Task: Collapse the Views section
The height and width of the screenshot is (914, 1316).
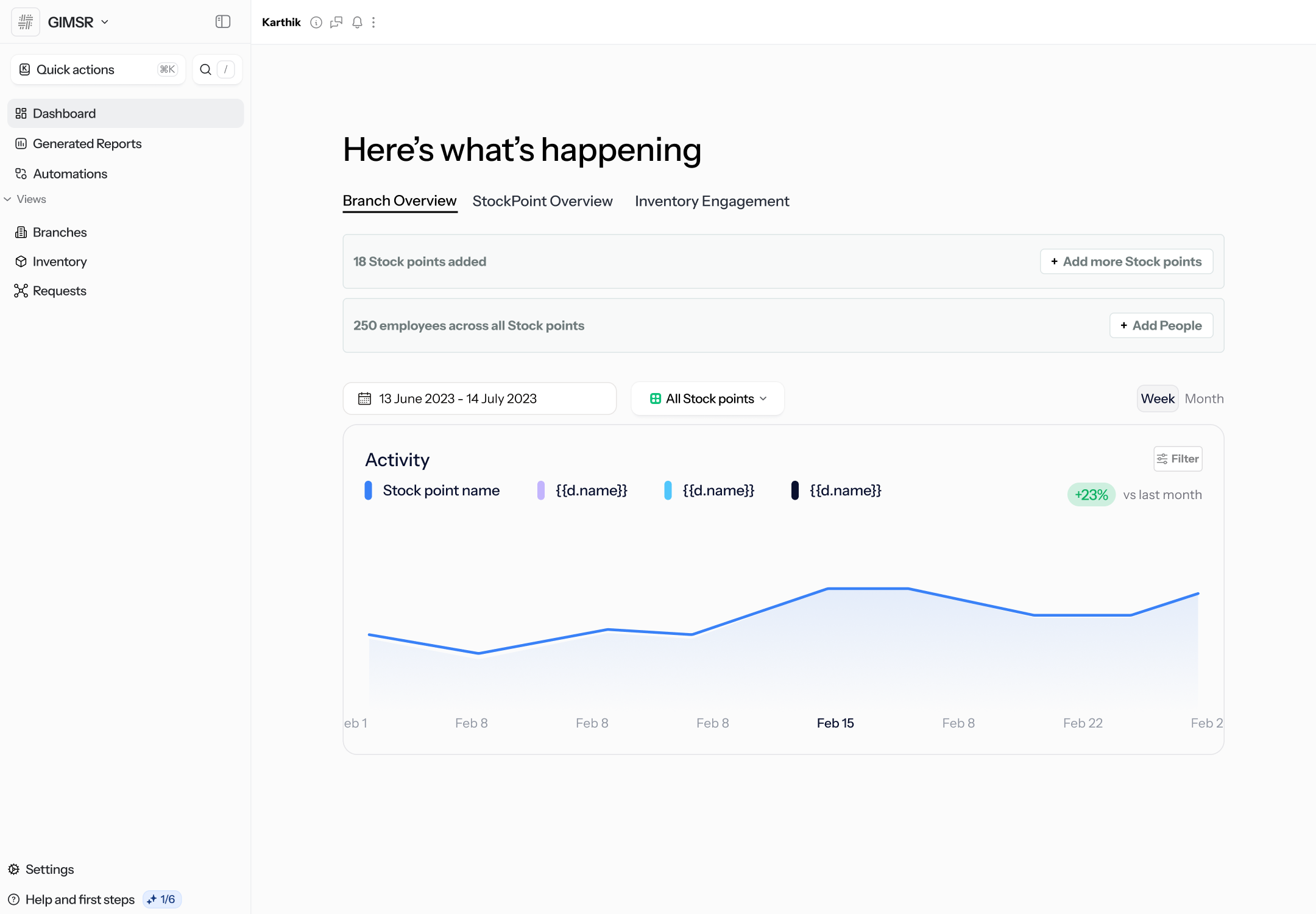Action: pos(7,199)
